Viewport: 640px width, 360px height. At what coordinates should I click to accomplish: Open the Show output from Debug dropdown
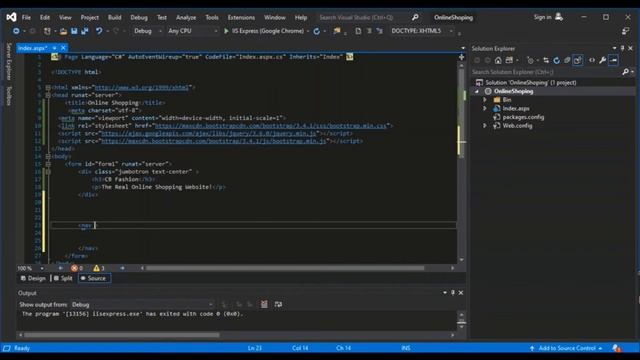pos(142,304)
